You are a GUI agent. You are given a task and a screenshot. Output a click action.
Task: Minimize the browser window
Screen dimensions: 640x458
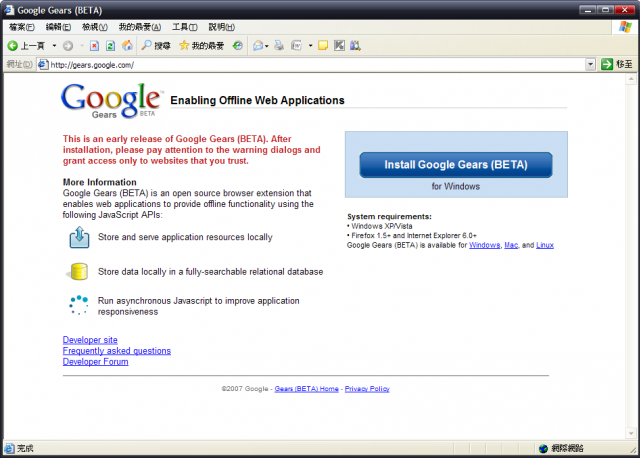[588, 10]
